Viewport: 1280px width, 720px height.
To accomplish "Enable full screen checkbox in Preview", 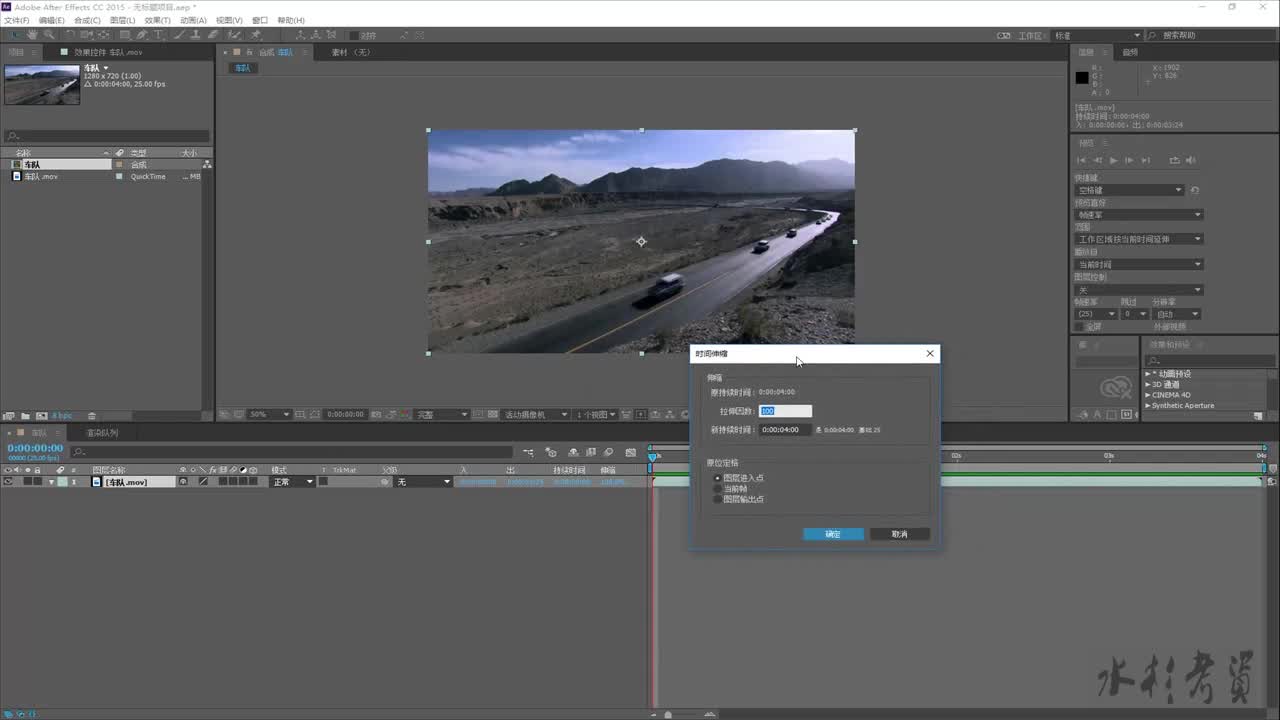I will pyautogui.click(x=1079, y=326).
